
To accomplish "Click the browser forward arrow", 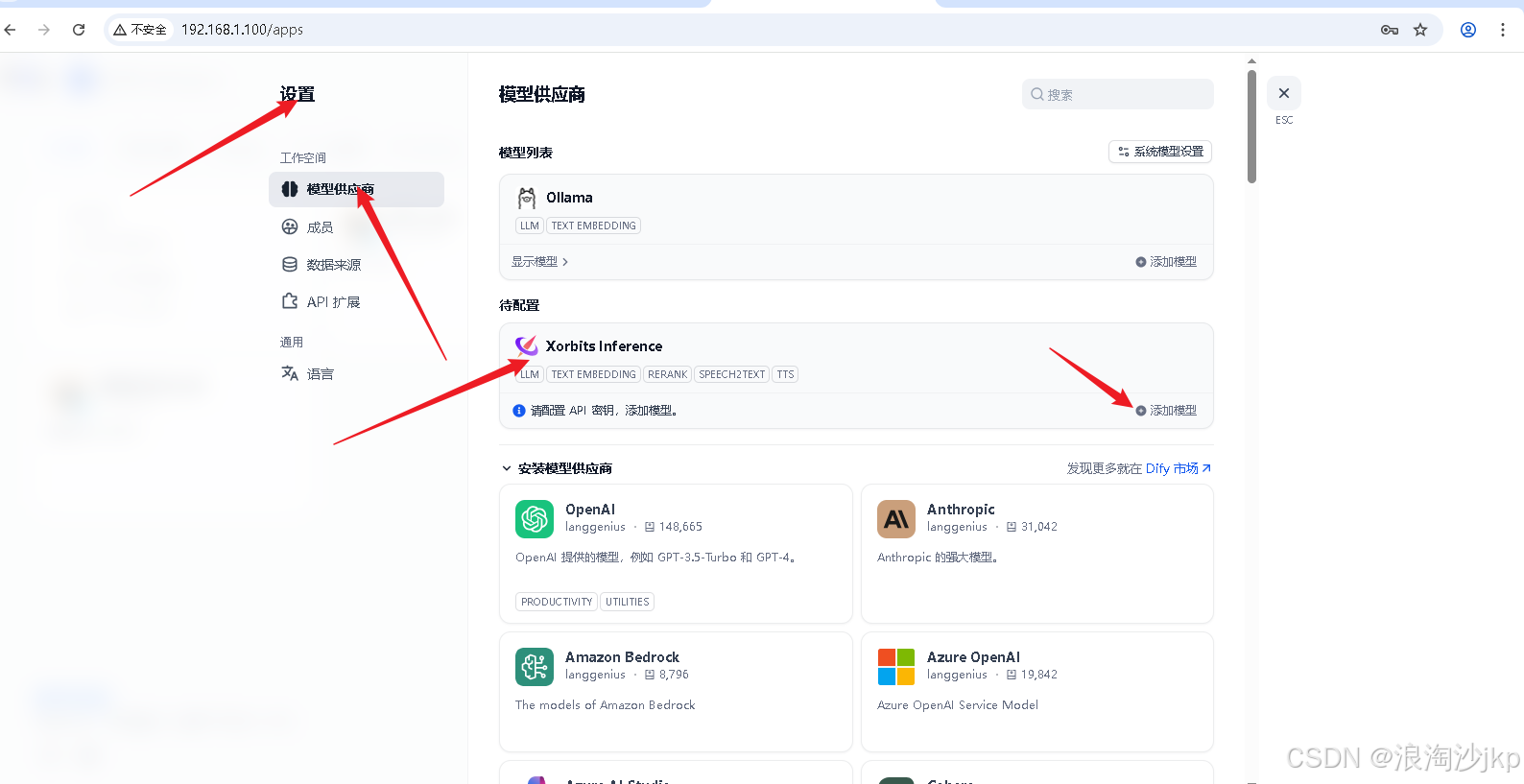I will 44,30.
